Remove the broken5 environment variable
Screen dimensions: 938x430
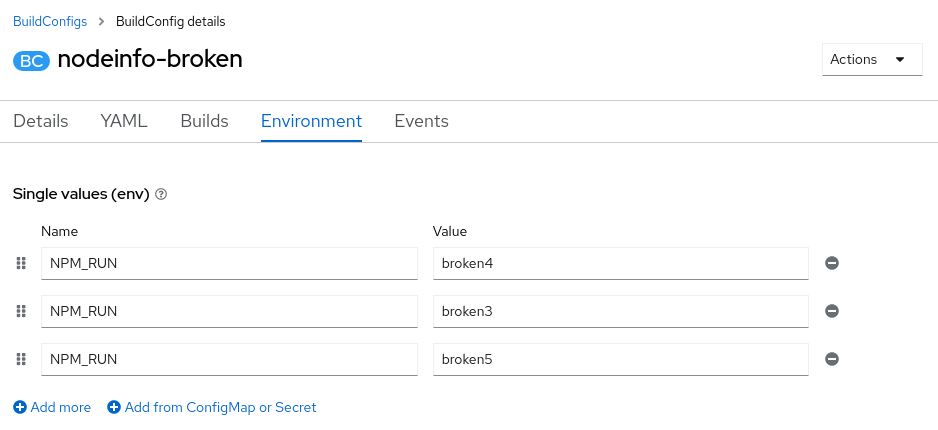click(x=831, y=359)
